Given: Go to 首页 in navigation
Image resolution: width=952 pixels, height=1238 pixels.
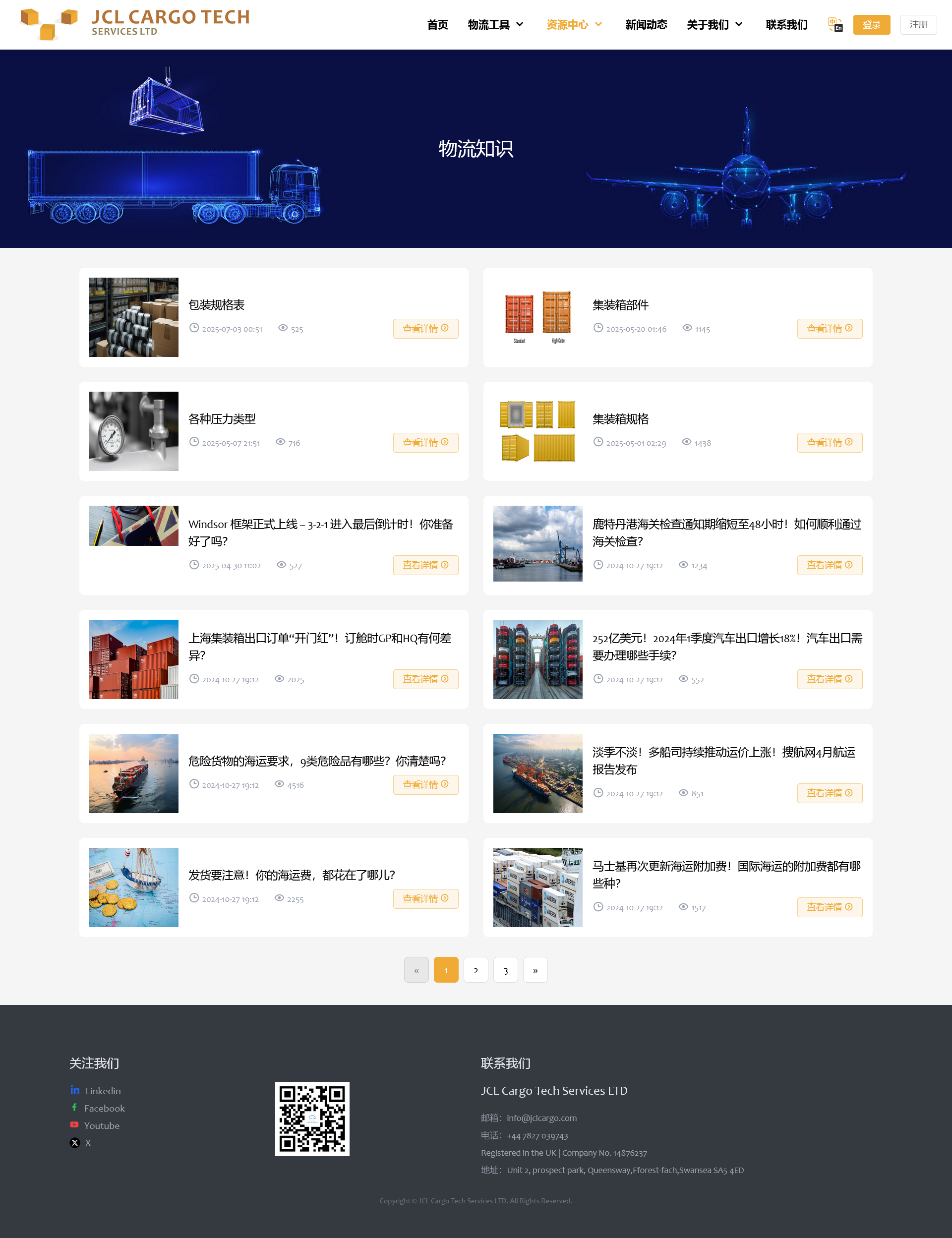Looking at the screenshot, I should (x=437, y=24).
